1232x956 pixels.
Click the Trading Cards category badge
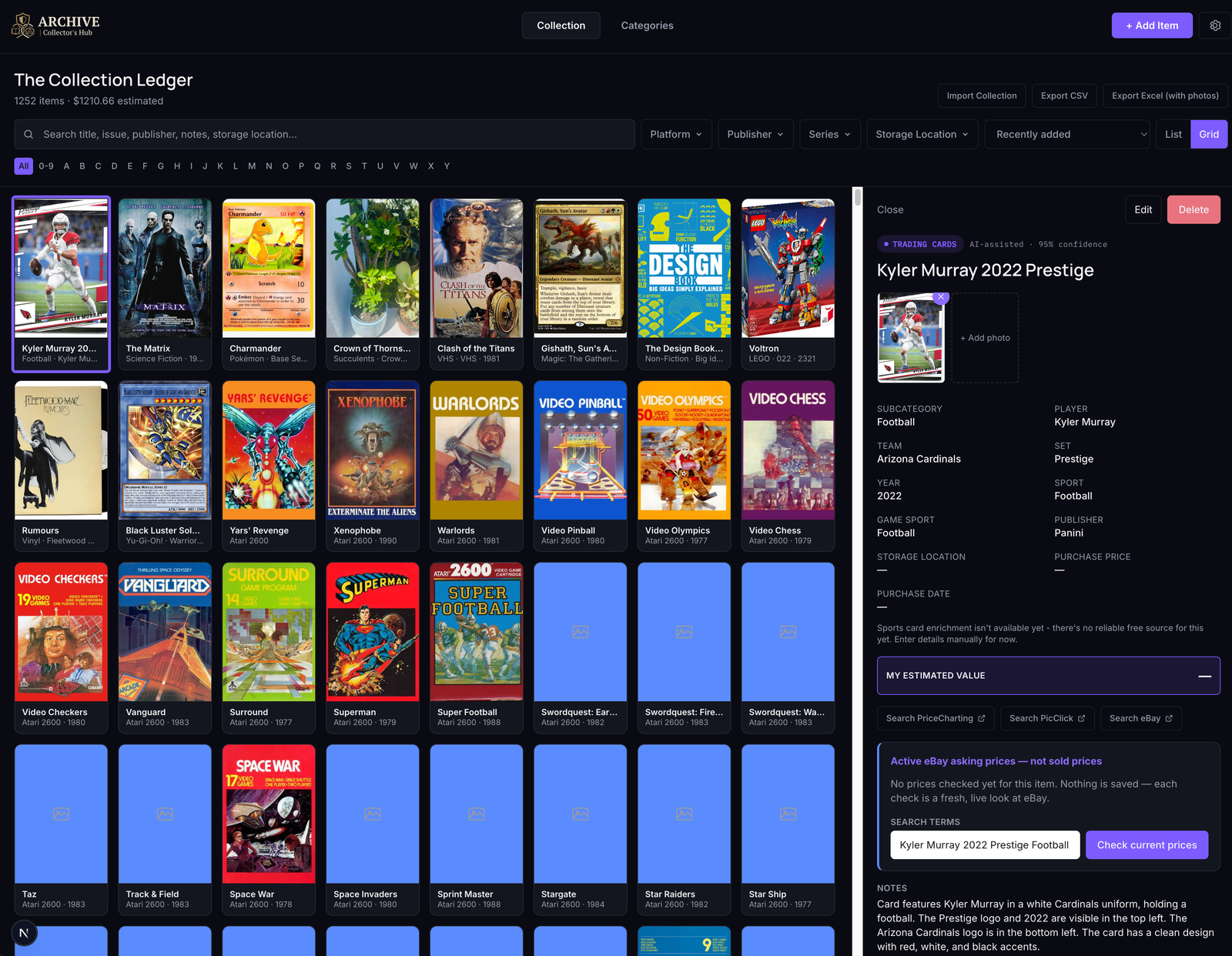coord(920,244)
